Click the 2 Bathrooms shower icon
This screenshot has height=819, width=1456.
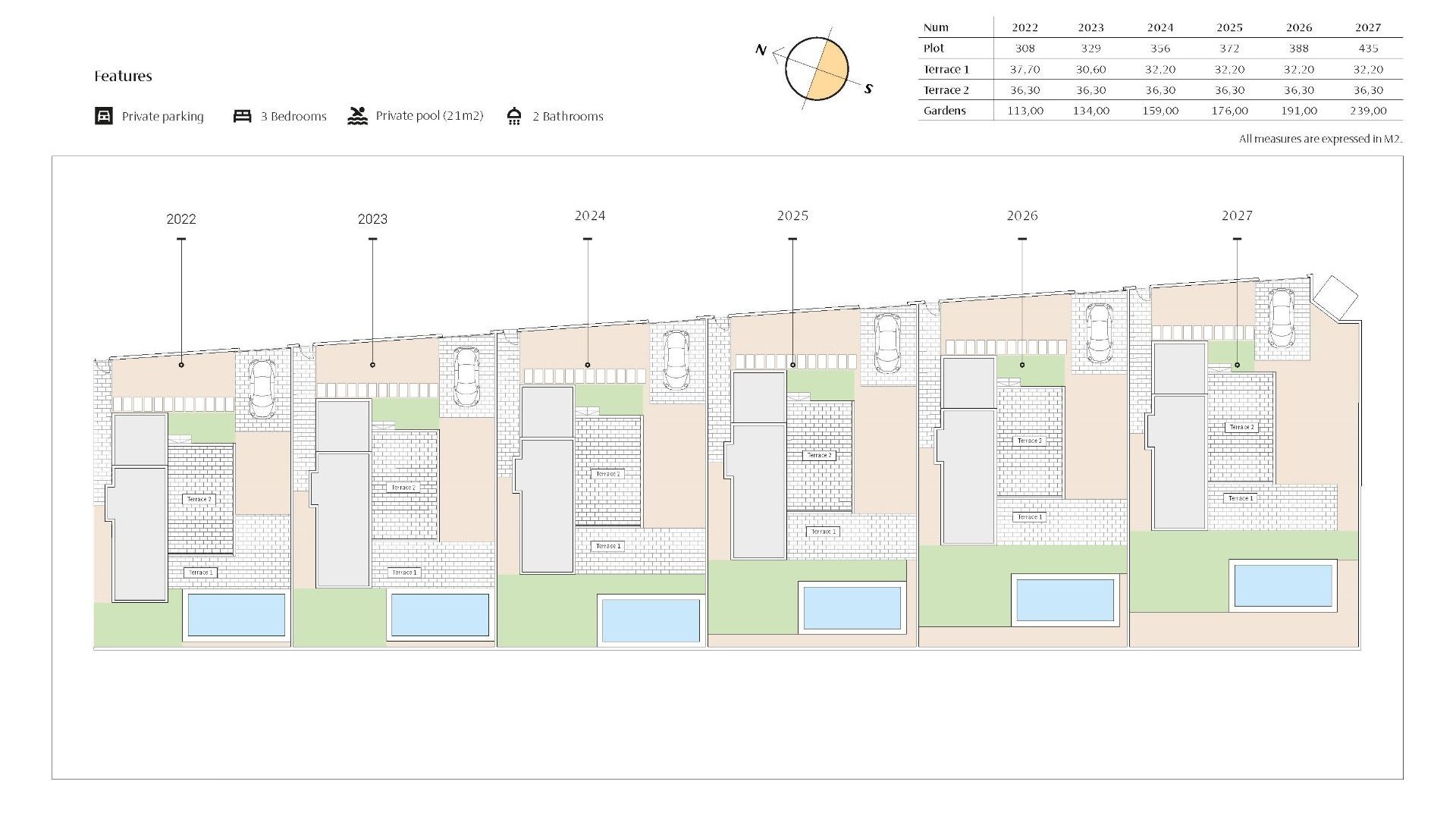515,115
